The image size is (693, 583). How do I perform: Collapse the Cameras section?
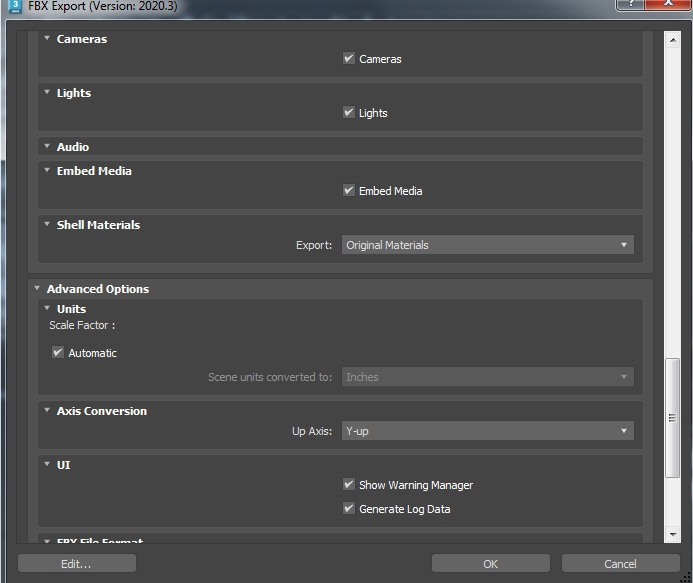(47, 38)
